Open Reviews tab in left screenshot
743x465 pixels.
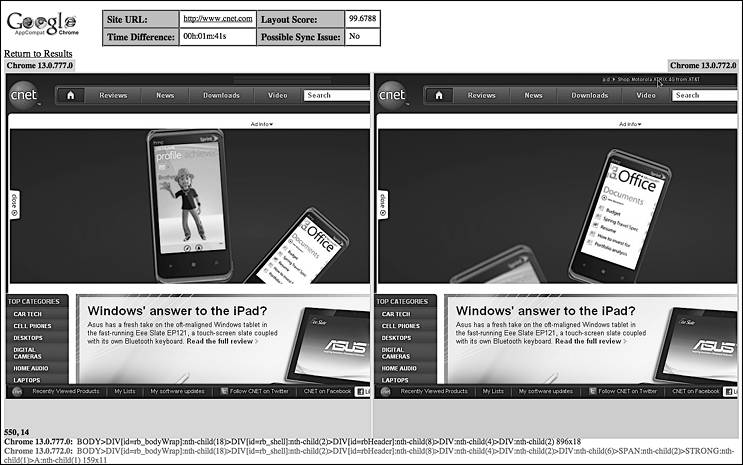pos(113,95)
